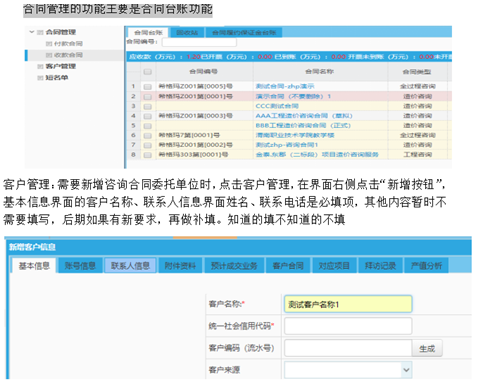This screenshot has height=392, width=485.
Task: Switch to the 联系人信息 tab
Action: (x=130, y=266)
